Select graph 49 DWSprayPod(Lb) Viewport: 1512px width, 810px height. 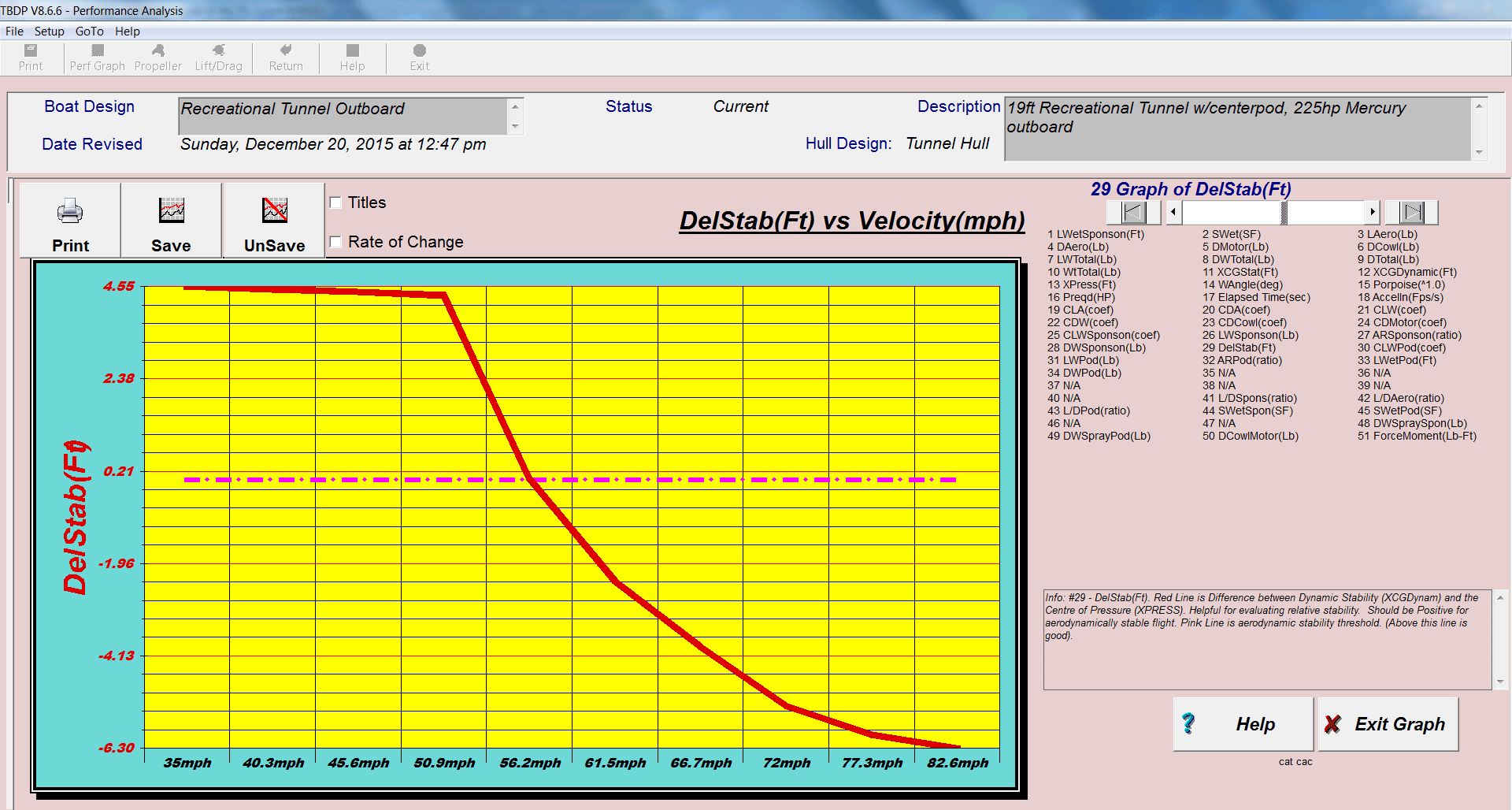[x=1099, y=436]
